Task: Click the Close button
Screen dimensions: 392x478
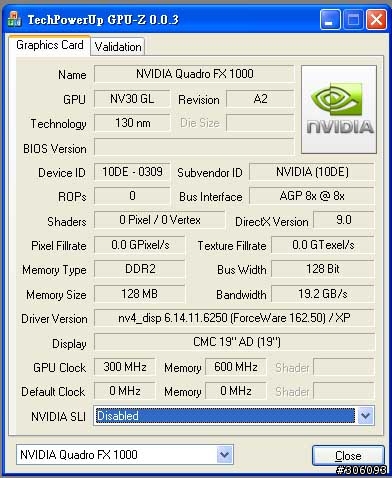Action: (x=348, y=455)
